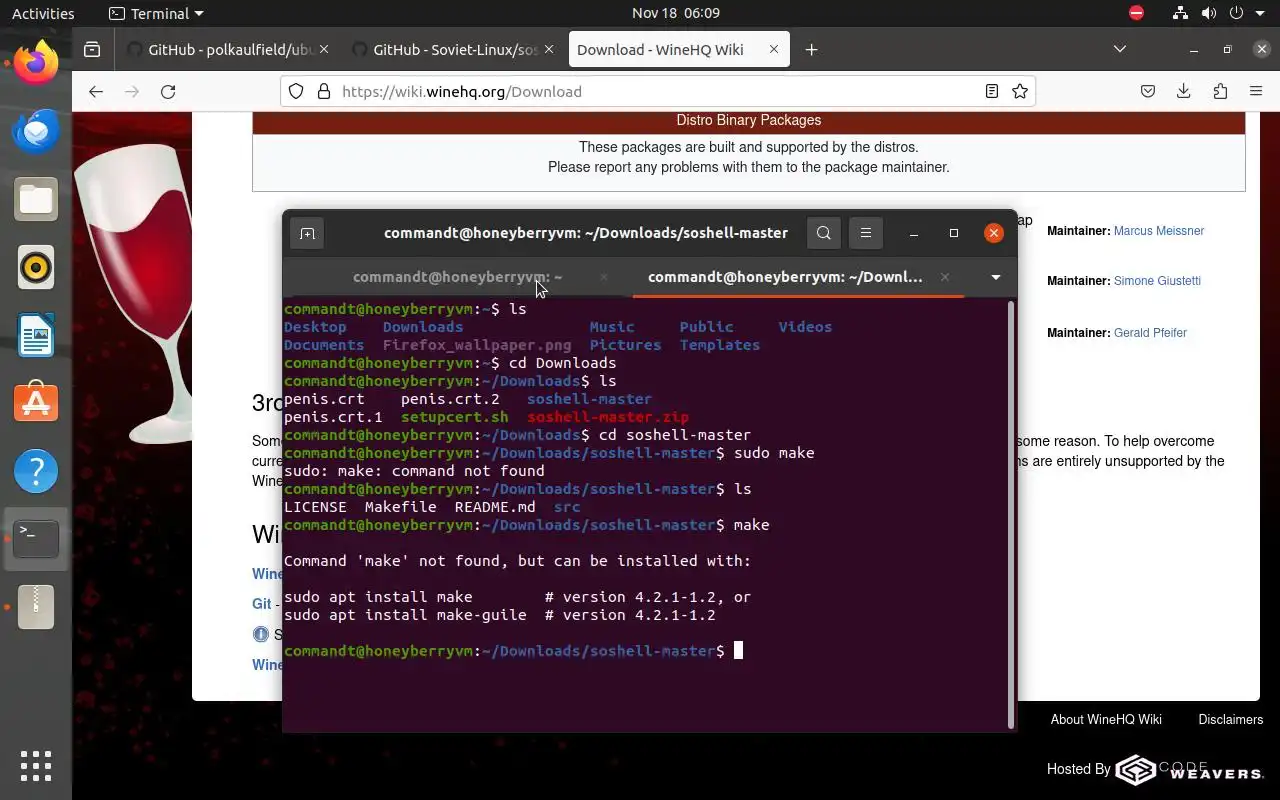Open the Firefox list all tabs chevron
1280x800 pixels.
(x=1120, y=49)
